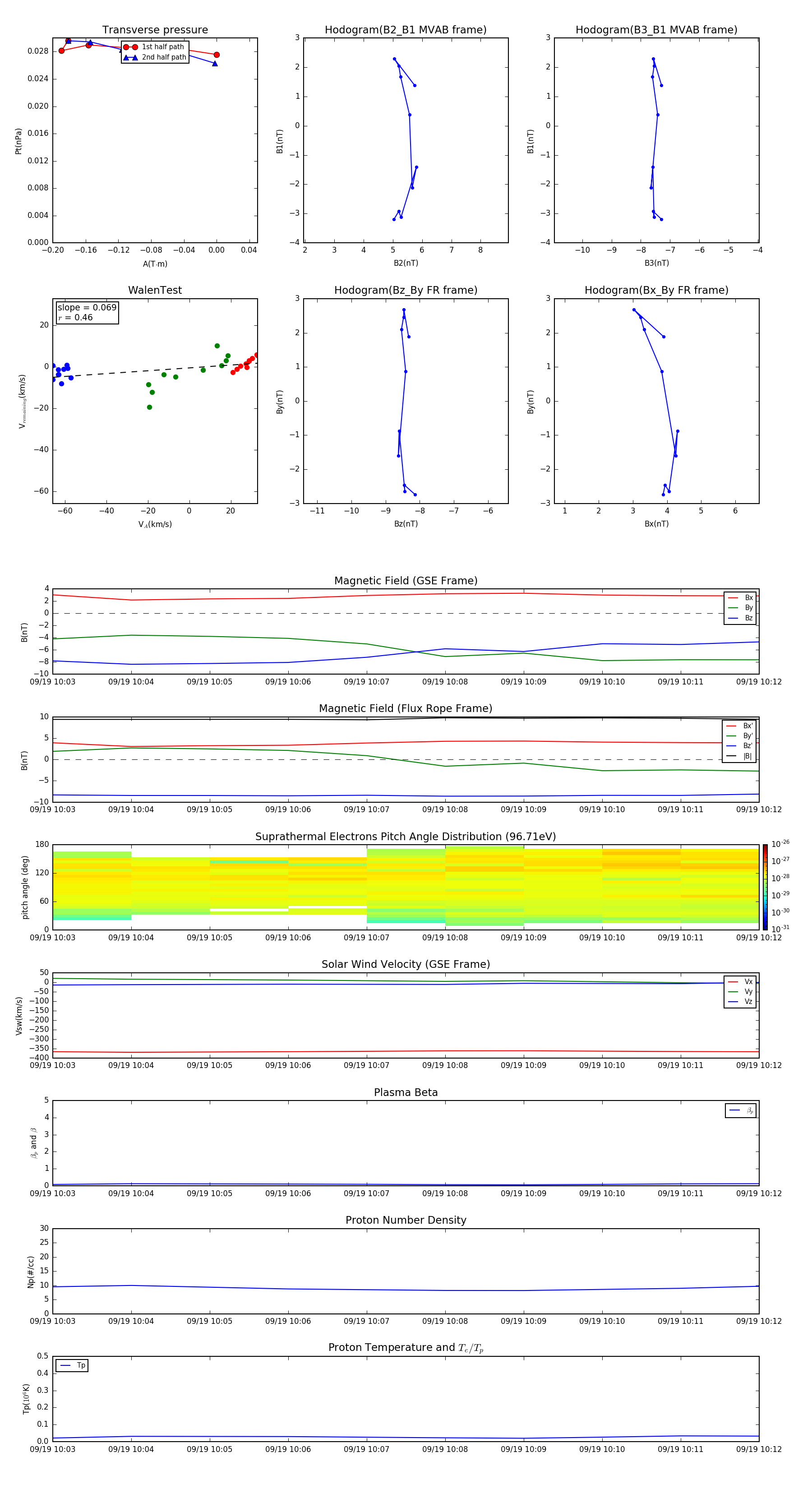Click the 10^-31 colorbar tick label
The height and width of the screenshot is (1489, 812).
tap(780, 929)
